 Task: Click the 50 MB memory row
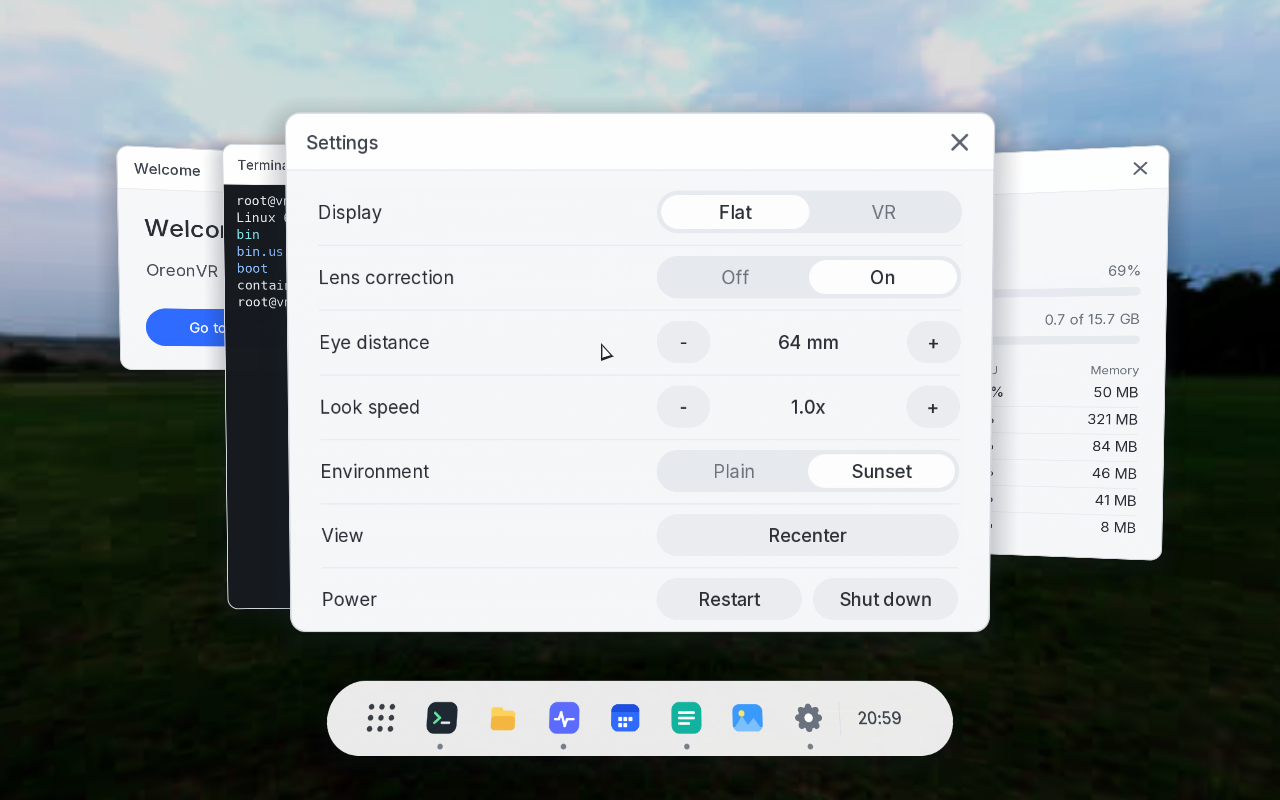(x=1065, y=392)
